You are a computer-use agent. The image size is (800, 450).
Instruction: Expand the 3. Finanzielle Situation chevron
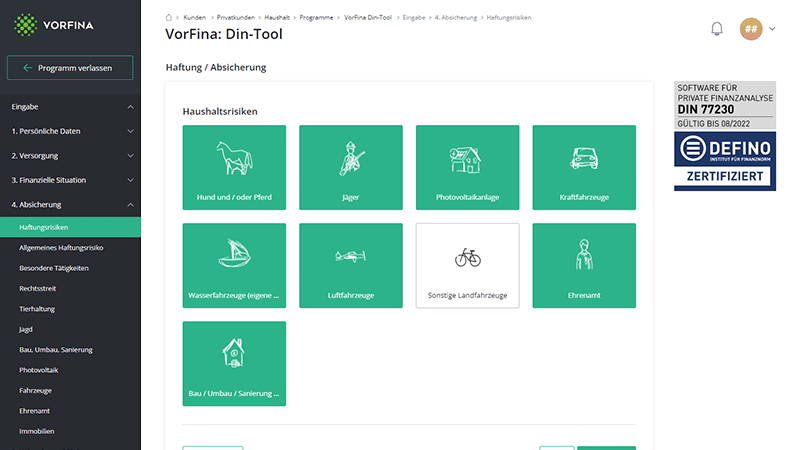(x=130, y=180)
